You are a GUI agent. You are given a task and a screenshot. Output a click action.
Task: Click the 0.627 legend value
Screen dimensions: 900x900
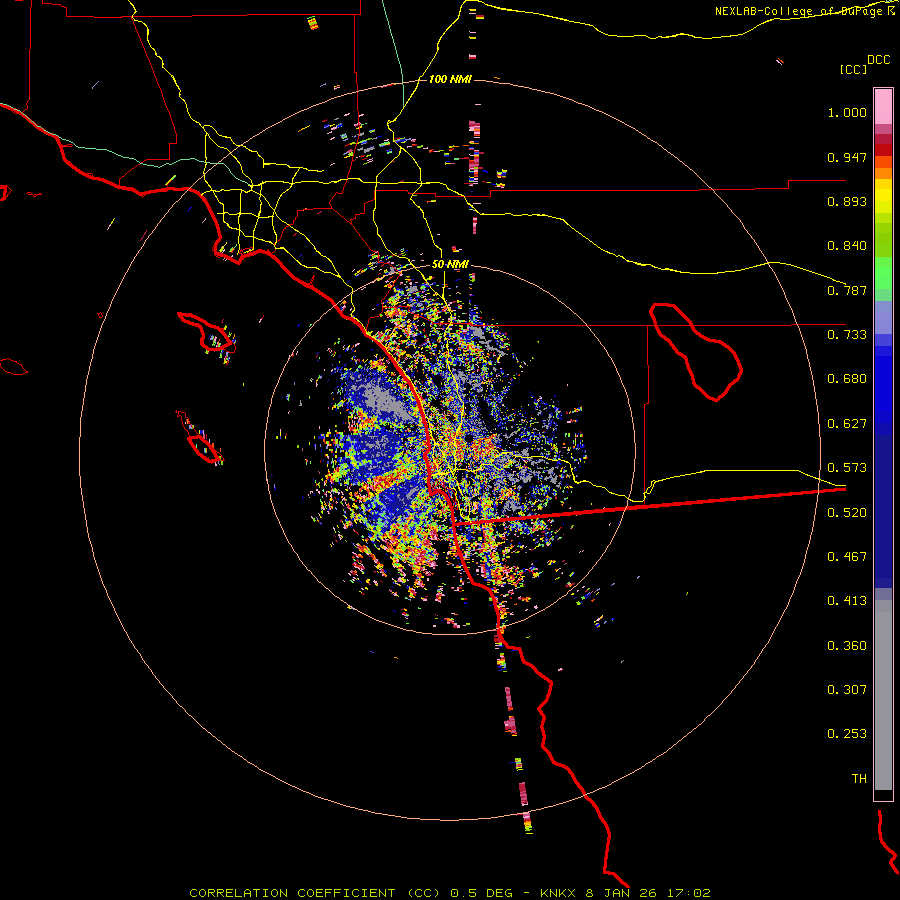[847, 424]
